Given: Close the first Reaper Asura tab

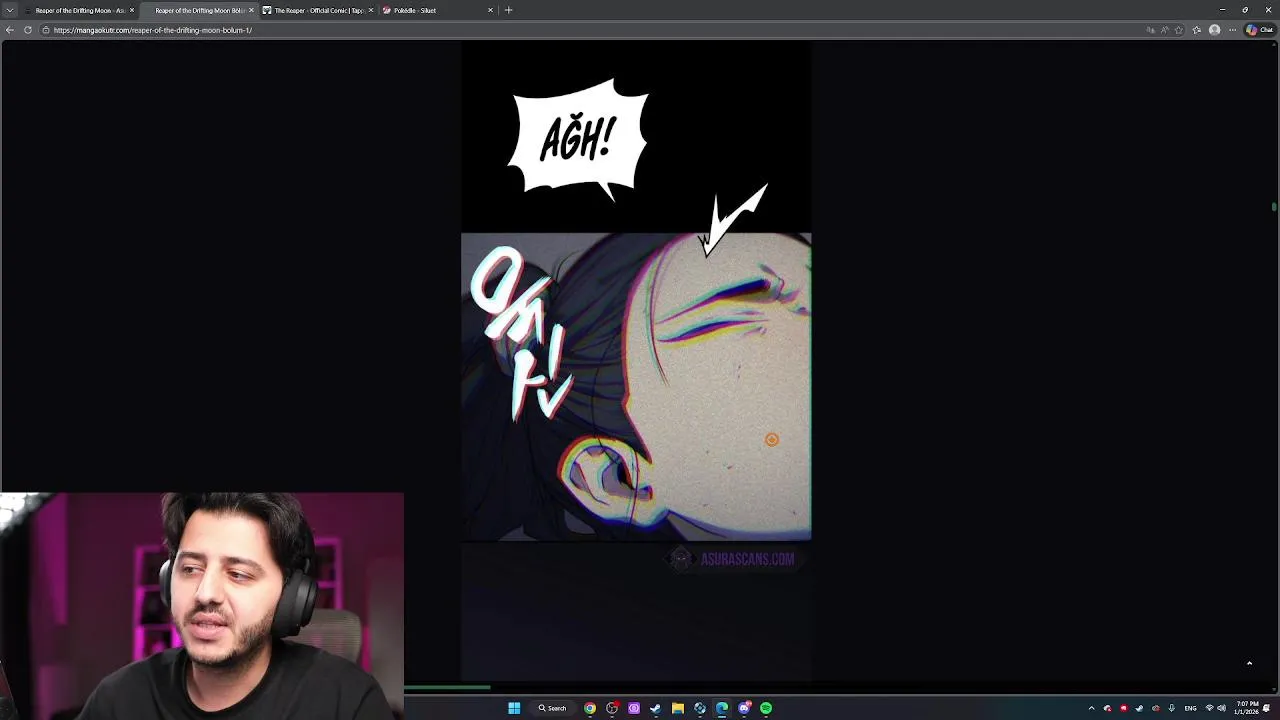Looking at the screenshot, I should pyautogui.click(x=132, y=10).
